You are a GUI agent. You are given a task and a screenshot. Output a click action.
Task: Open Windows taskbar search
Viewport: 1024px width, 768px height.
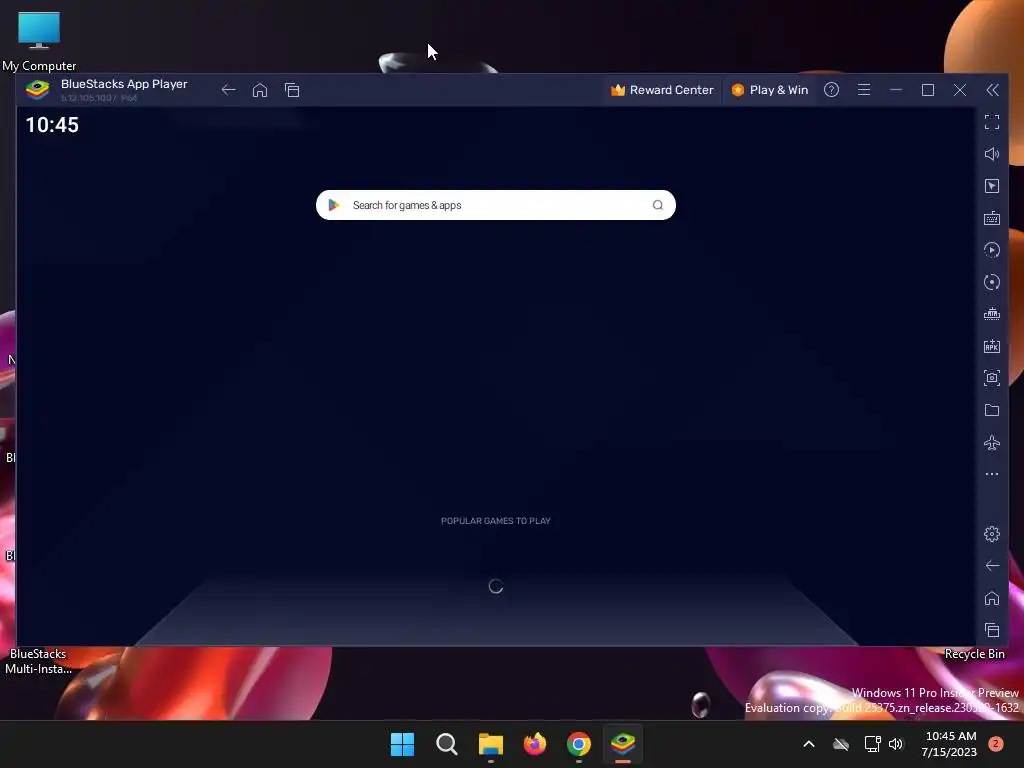(447, 744)
